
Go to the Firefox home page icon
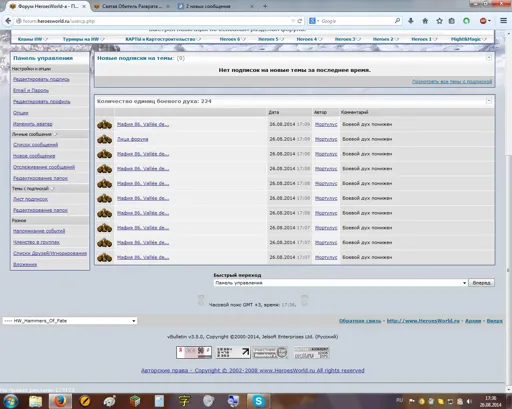(425, 21)
